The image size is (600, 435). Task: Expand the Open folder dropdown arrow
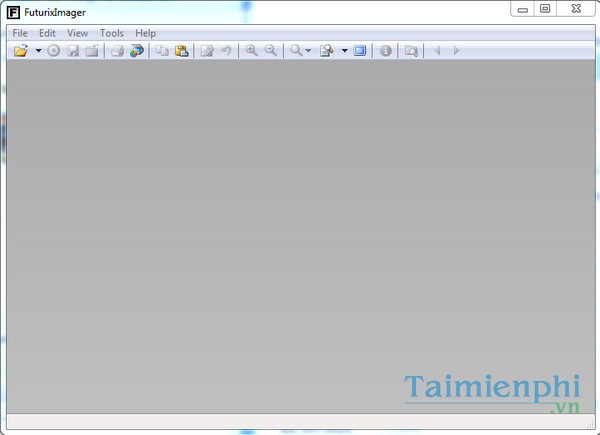(38, 51)
